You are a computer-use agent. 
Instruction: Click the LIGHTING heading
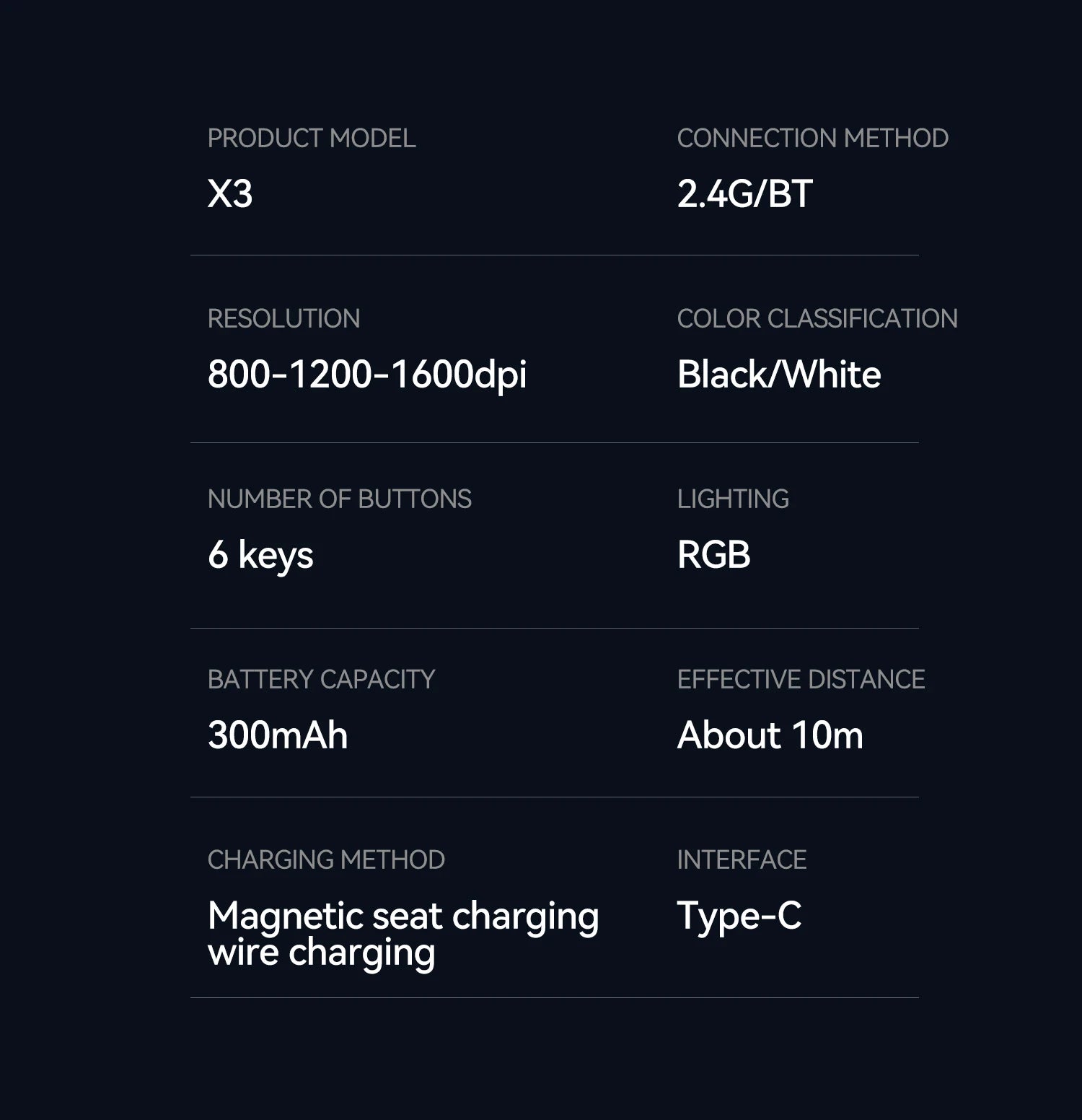point(732,499)
